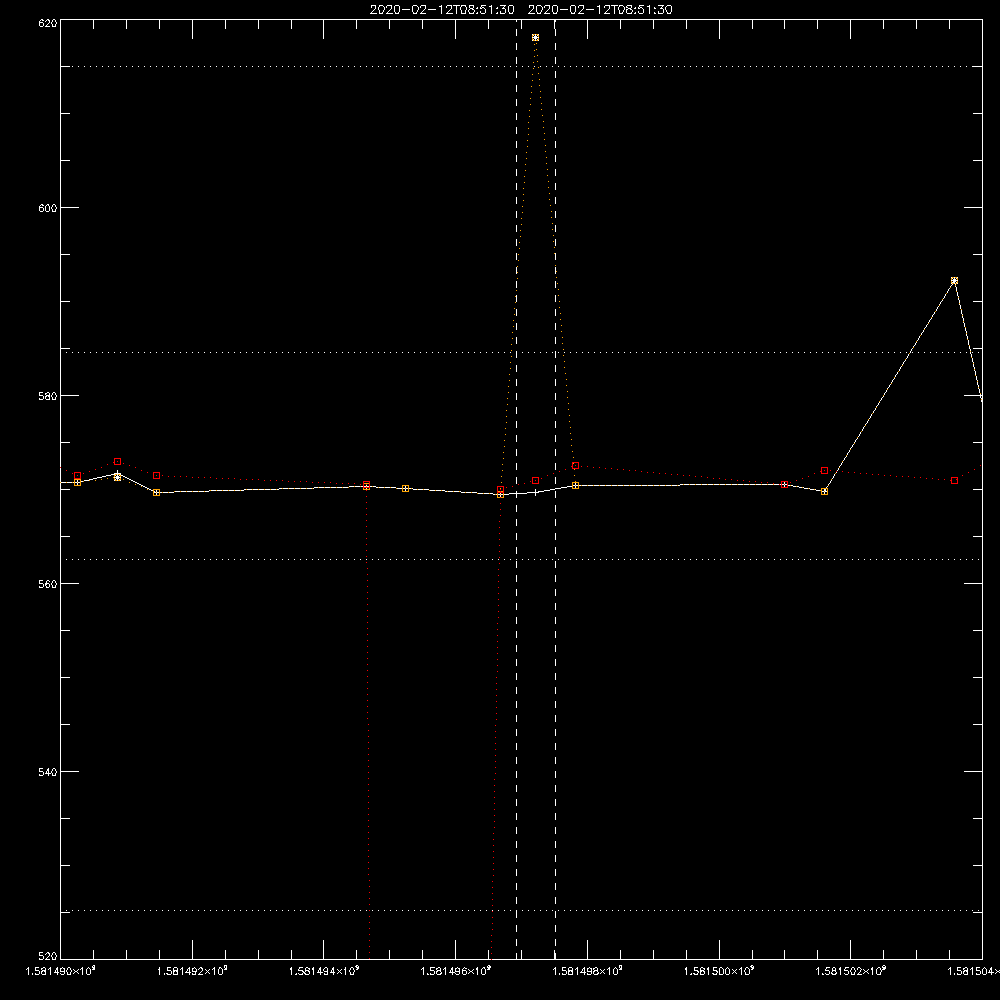Viewport: 1000px width, 1000px height.
Task: Select the orange marker just right of the dashed lines
Action: (575, 485)
